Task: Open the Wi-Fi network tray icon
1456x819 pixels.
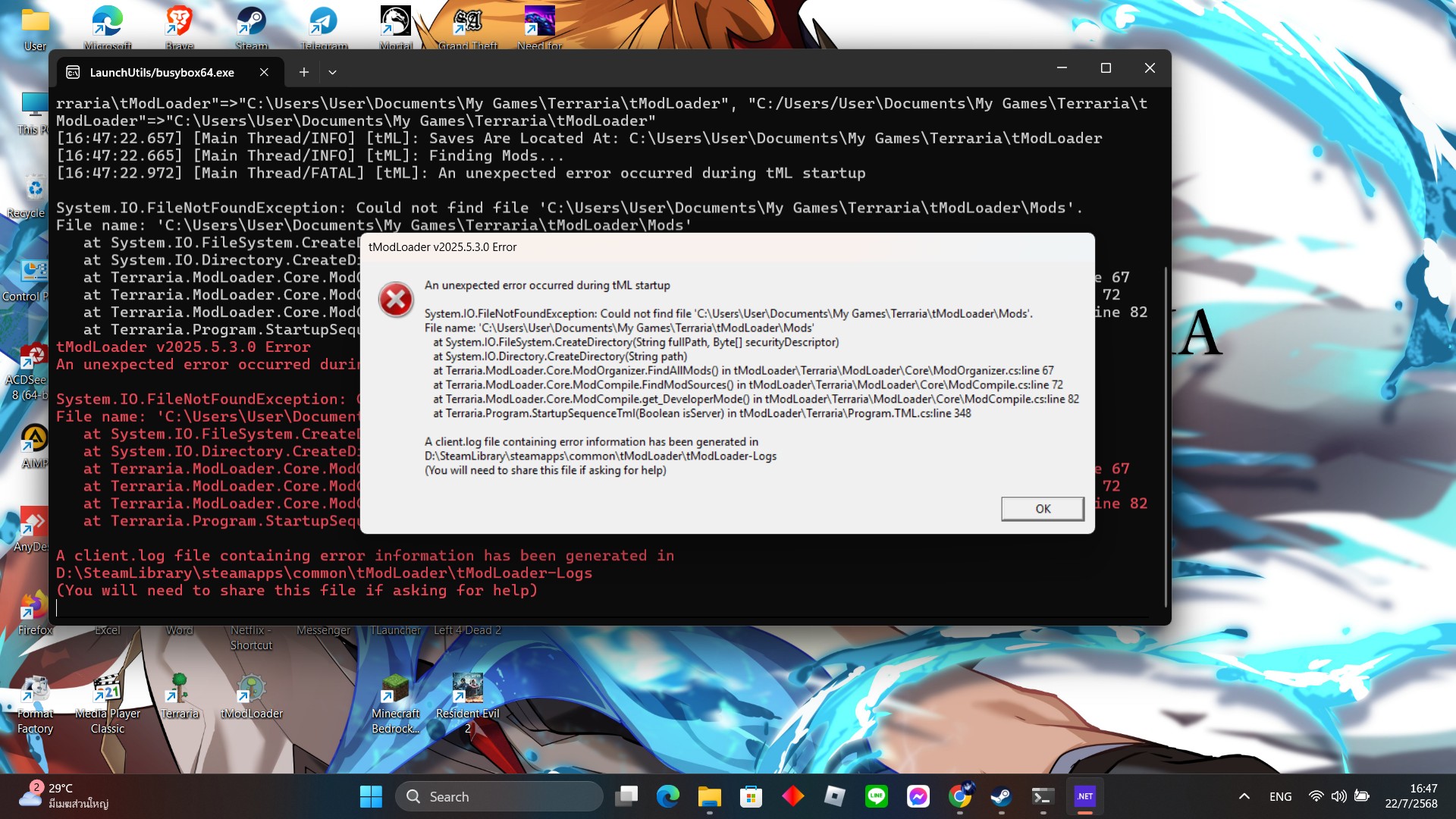Action: [1316, 796]
